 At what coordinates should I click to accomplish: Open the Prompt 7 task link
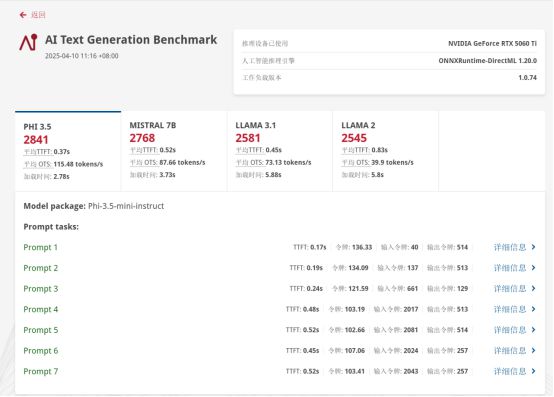click(41, 371)
